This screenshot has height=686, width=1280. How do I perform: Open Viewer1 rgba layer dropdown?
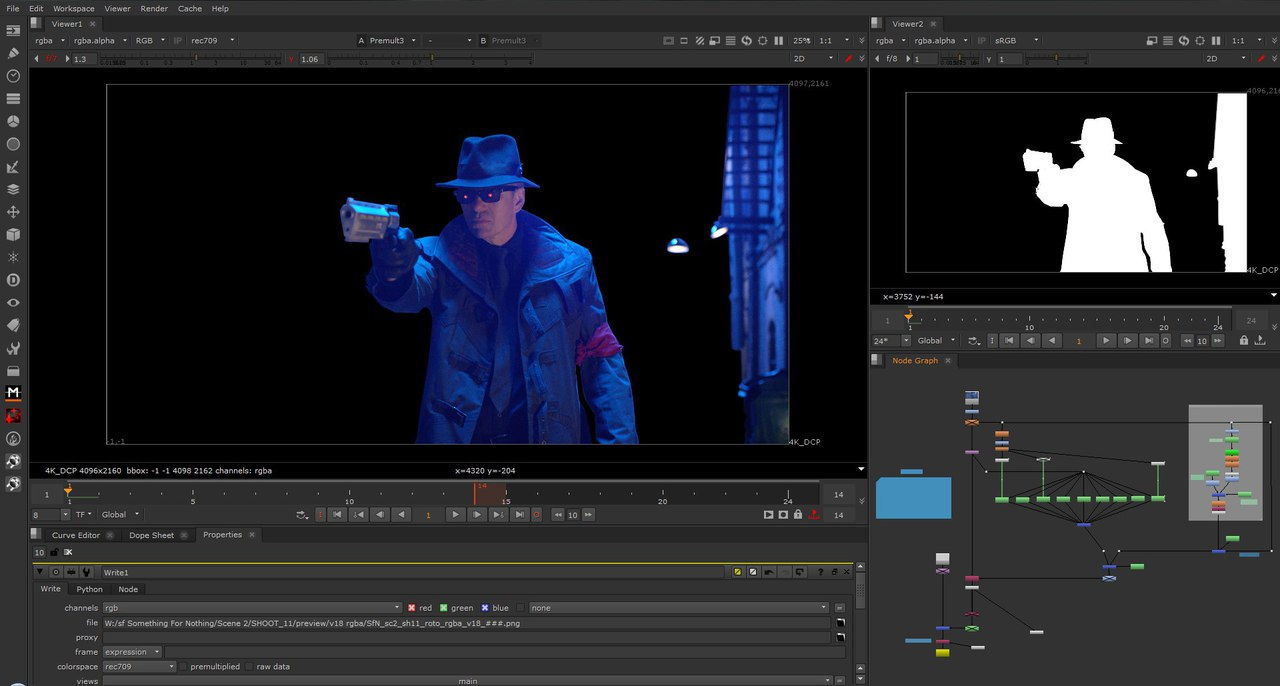(49, 41)
